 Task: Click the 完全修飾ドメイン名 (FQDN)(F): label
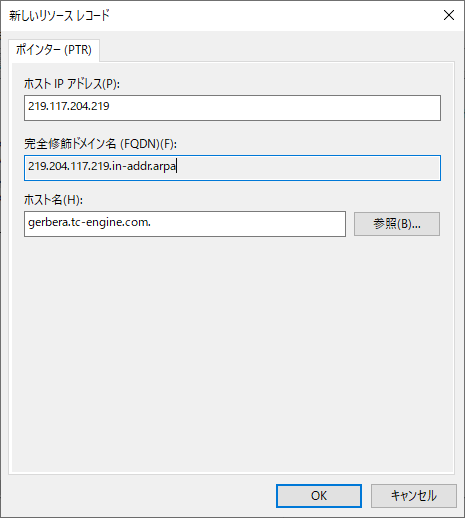[x=100, y=144]
